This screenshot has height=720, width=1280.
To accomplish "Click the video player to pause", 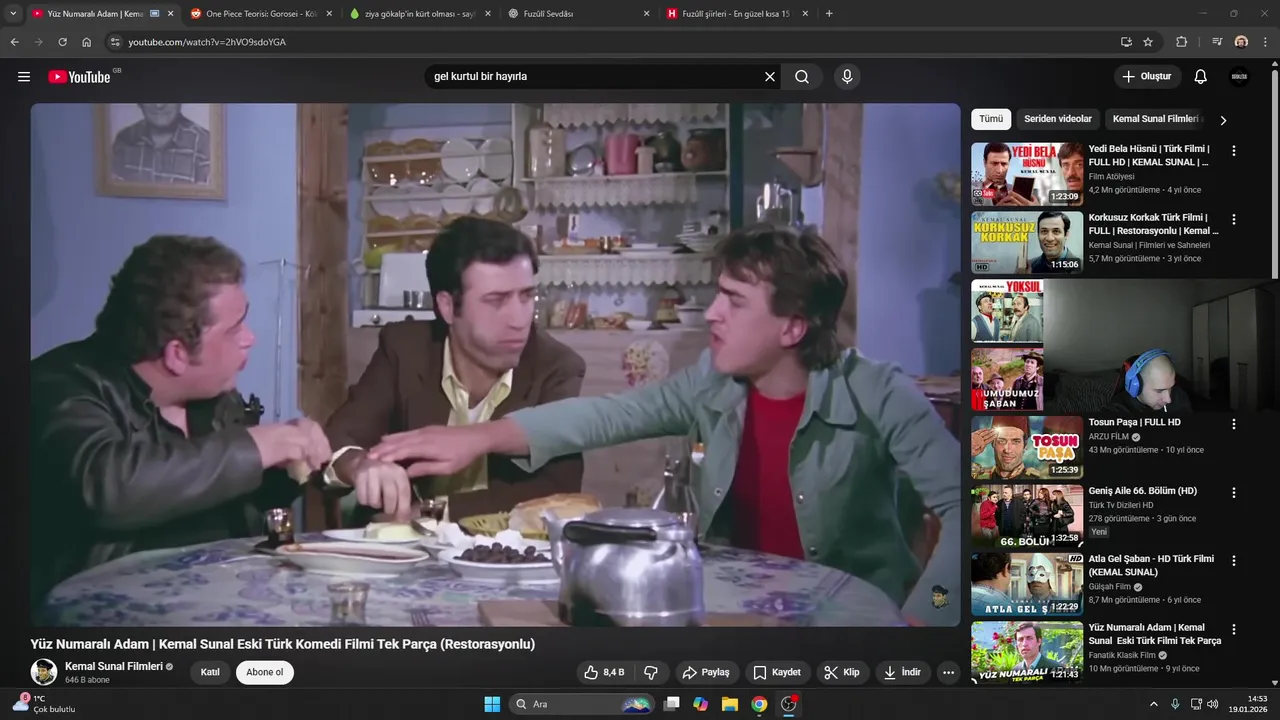I will click(495, 365).
